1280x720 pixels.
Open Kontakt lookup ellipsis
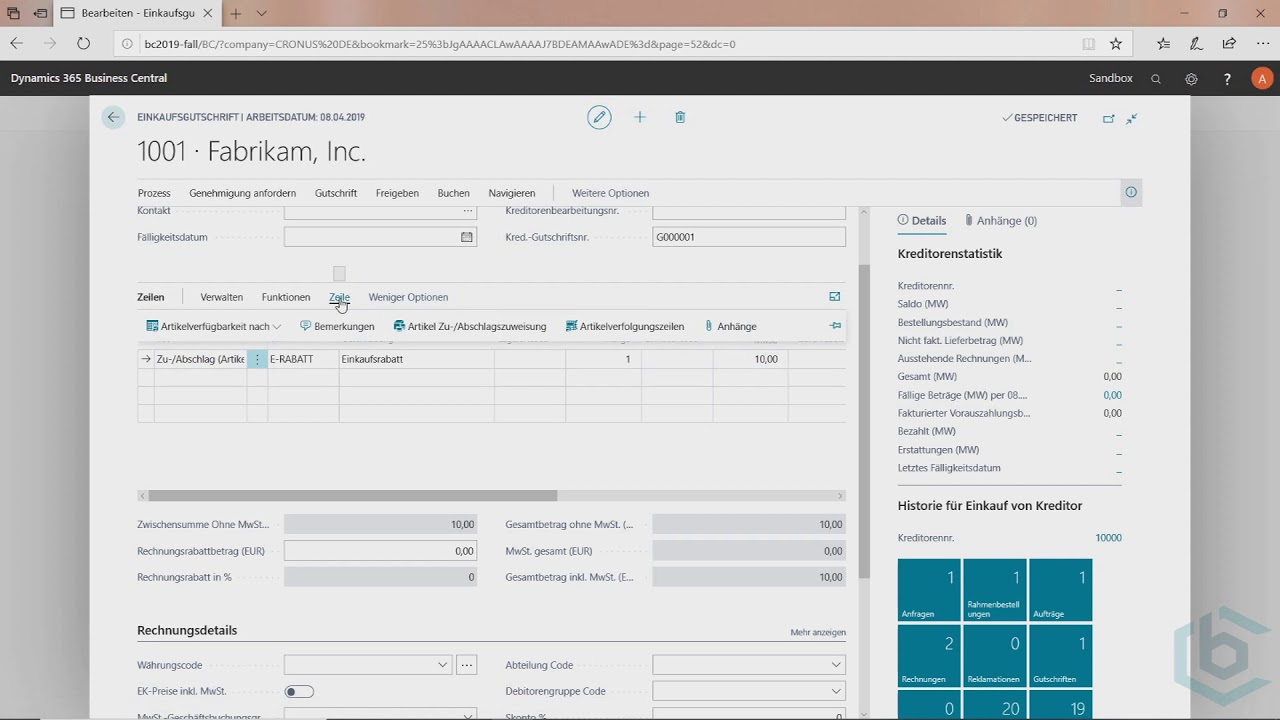tap(467, 211)
